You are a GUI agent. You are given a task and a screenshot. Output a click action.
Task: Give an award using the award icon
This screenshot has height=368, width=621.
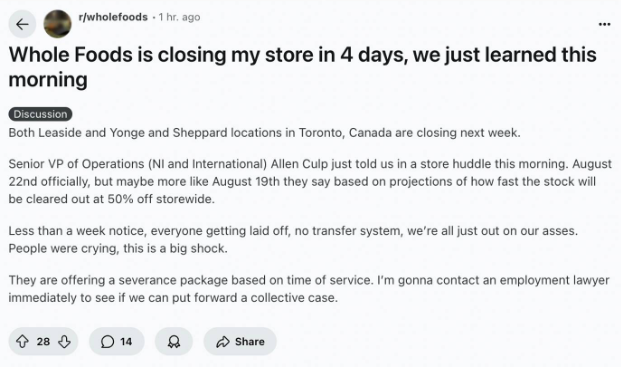pos(173,341)
